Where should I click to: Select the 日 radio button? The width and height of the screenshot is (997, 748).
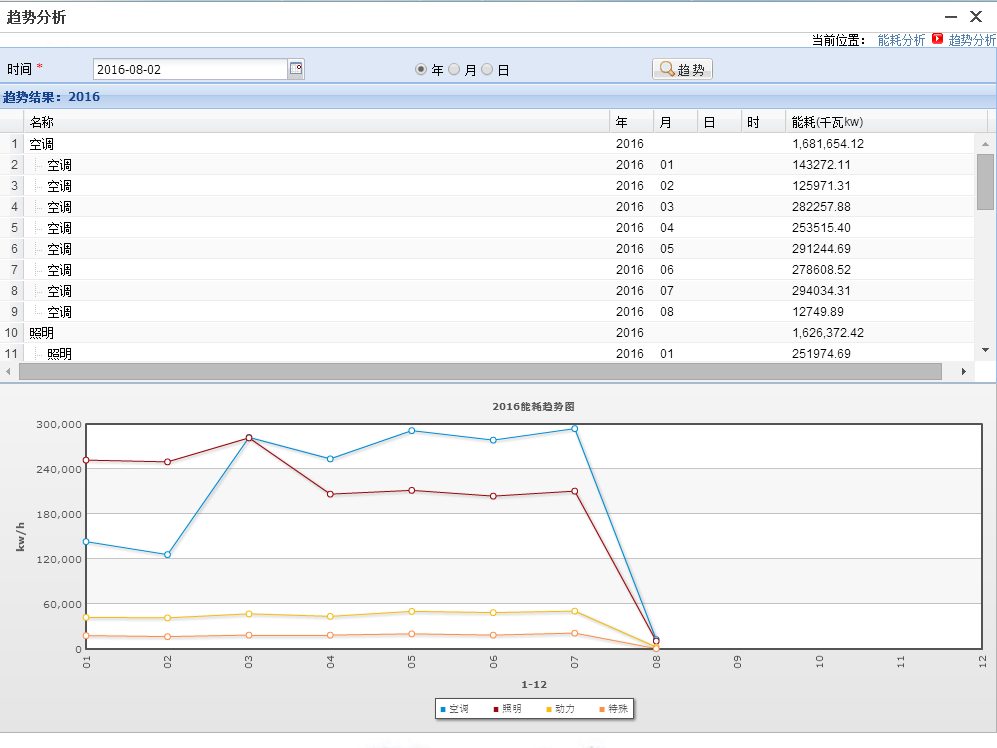coord(487,70)
